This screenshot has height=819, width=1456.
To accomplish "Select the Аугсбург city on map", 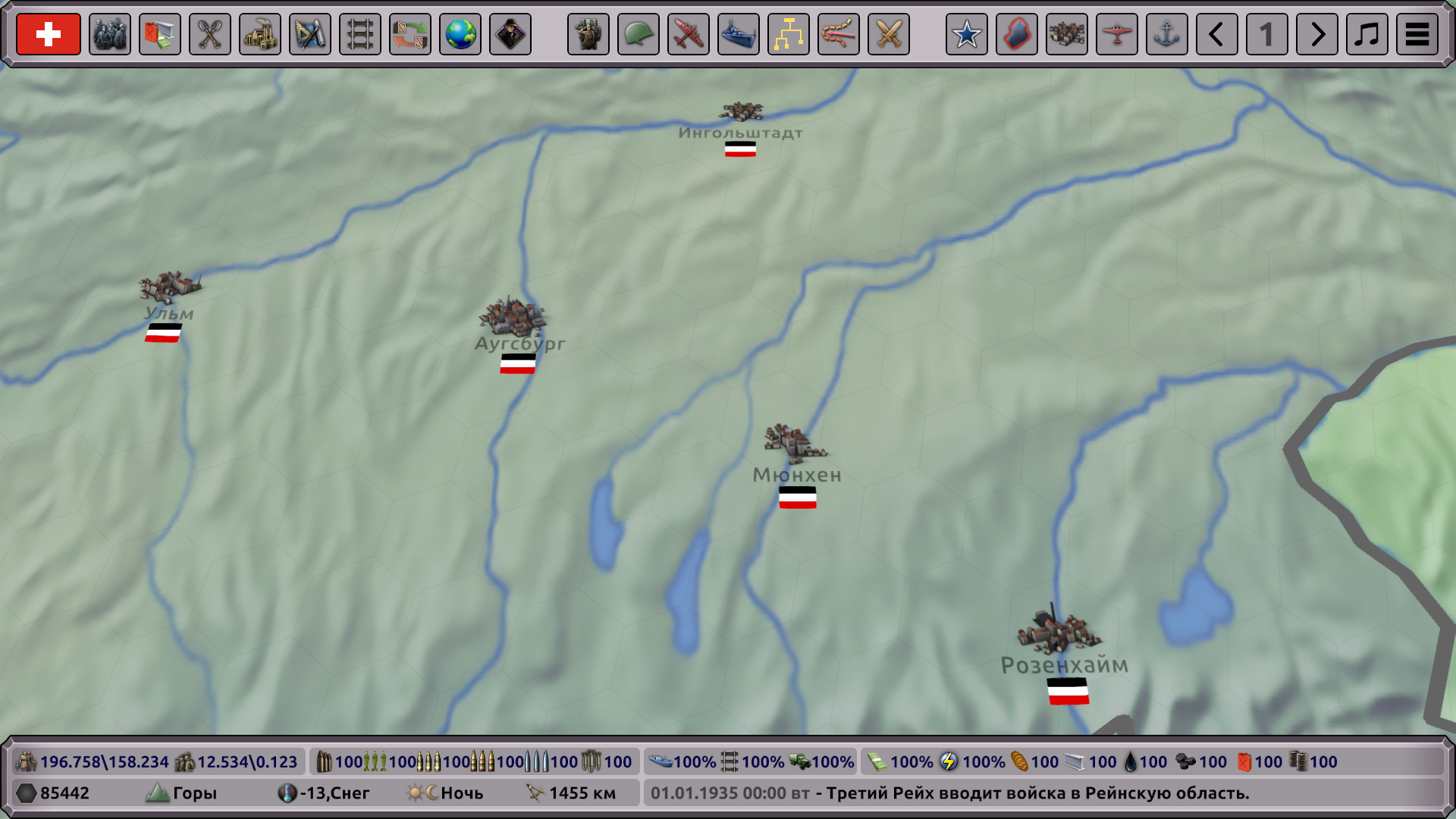I will (x=513, y=316).
